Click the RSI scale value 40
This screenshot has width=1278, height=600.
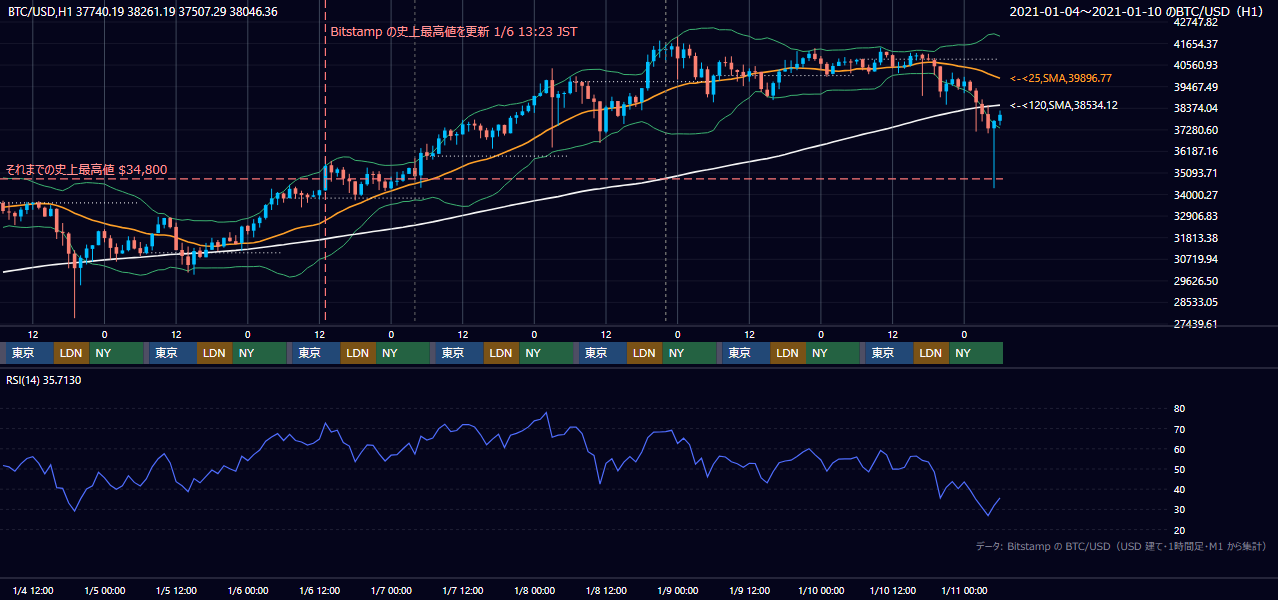pyautogui.click(x=1179, y=489)
